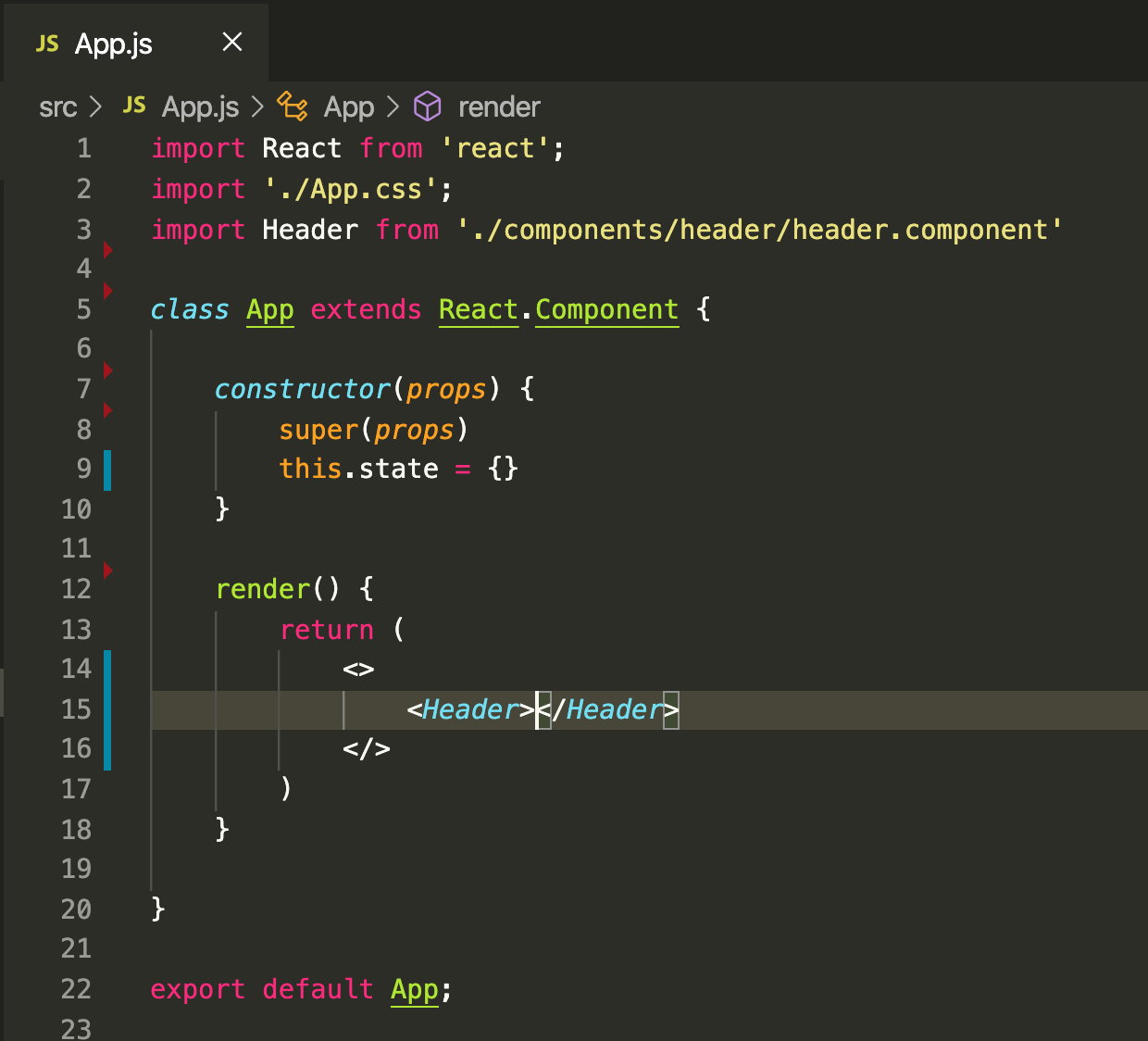This screenshot has width=1148, height=1041.
Task: Click the blue modified-line indicator beside line 9
Action: pos(108,469)
